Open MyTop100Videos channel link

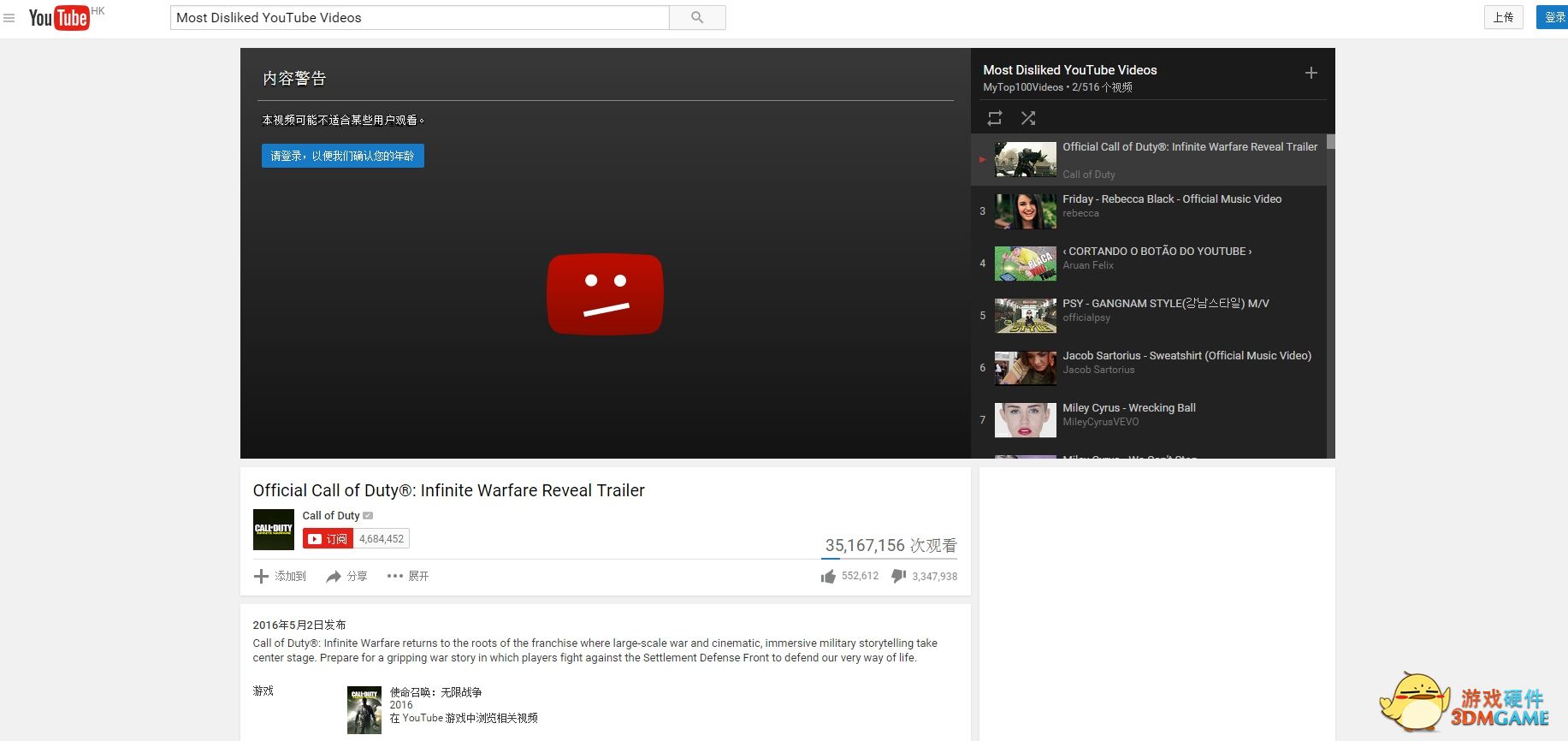pyautogui.click(x=1023, y=87)
